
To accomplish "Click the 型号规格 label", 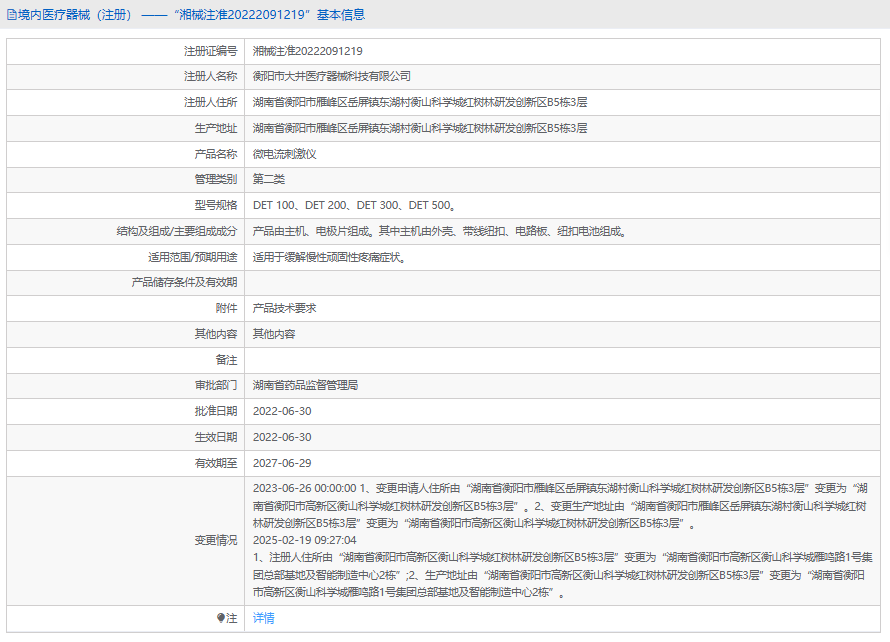I will point(216,205).
